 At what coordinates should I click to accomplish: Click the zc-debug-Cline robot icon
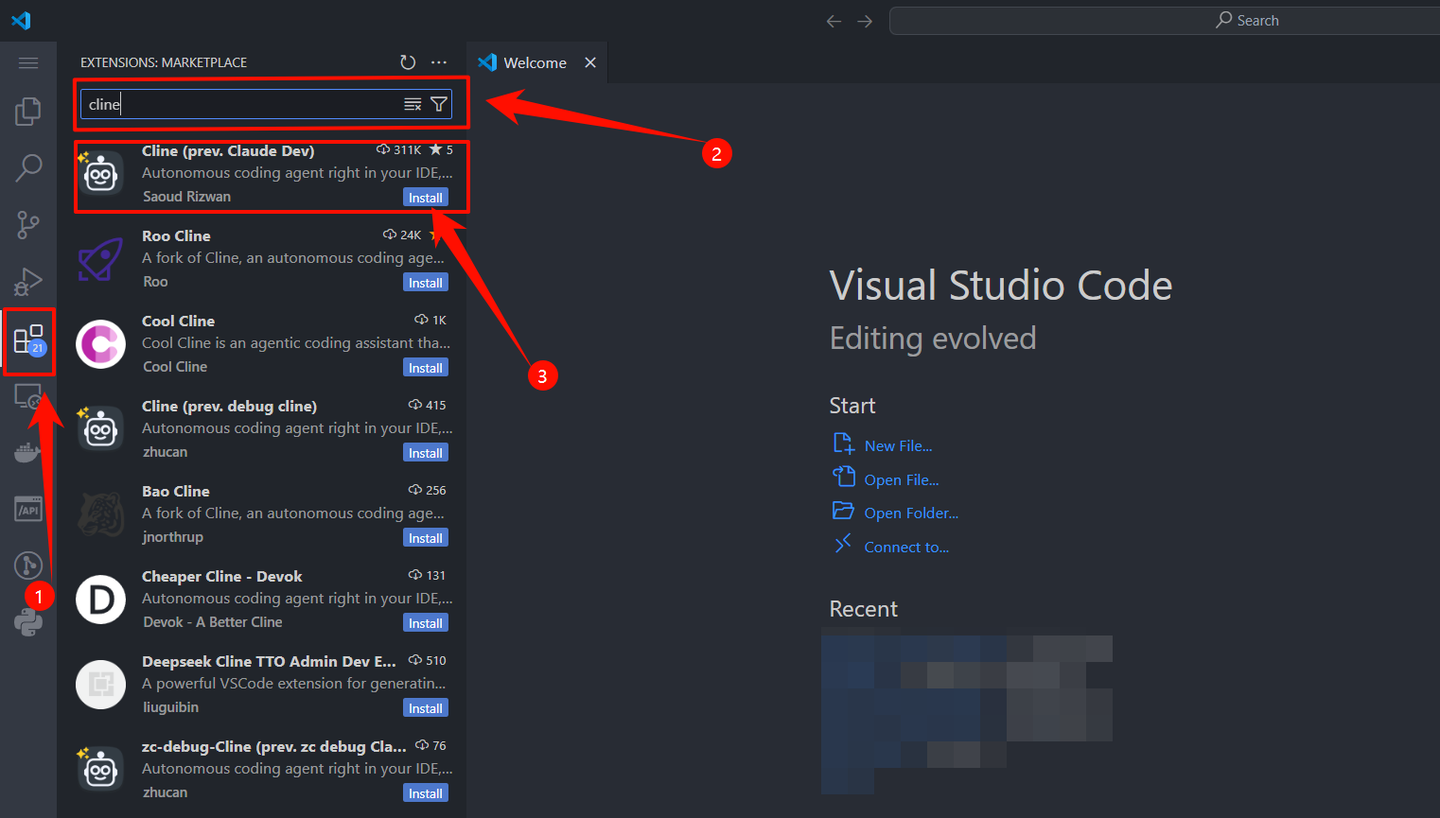101,769
